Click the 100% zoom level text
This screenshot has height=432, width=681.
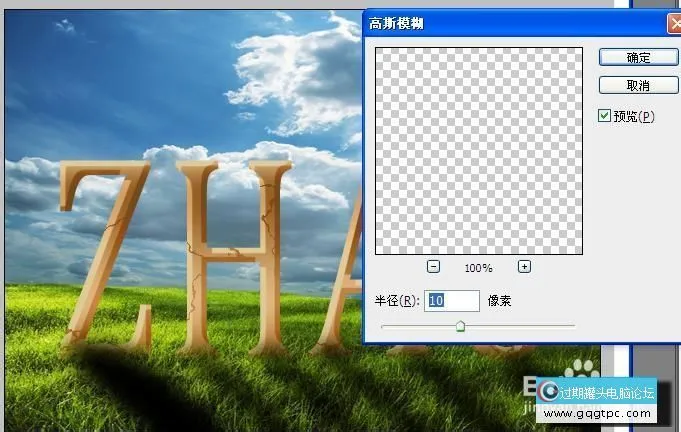(478, 268)
